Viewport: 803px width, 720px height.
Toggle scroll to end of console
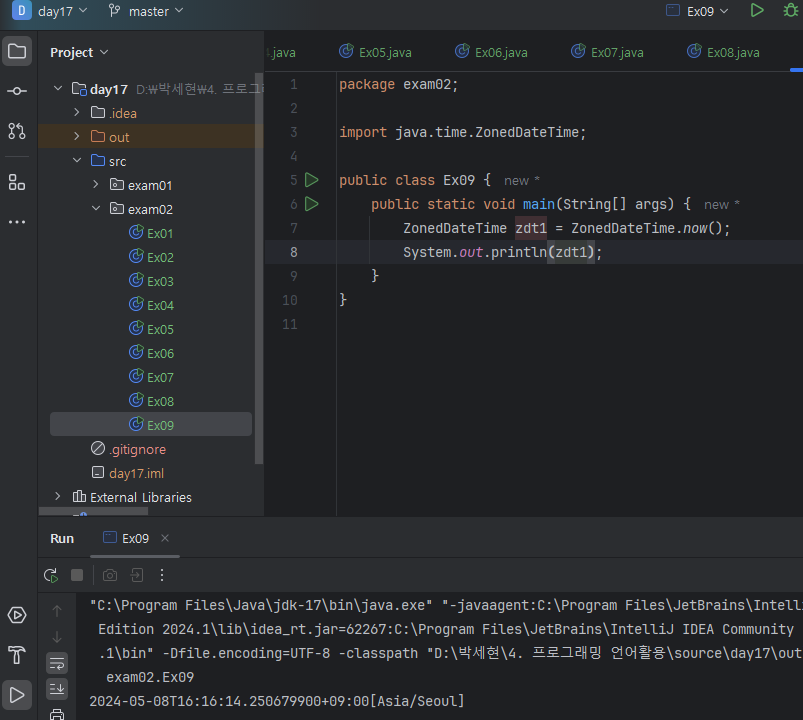57,689
